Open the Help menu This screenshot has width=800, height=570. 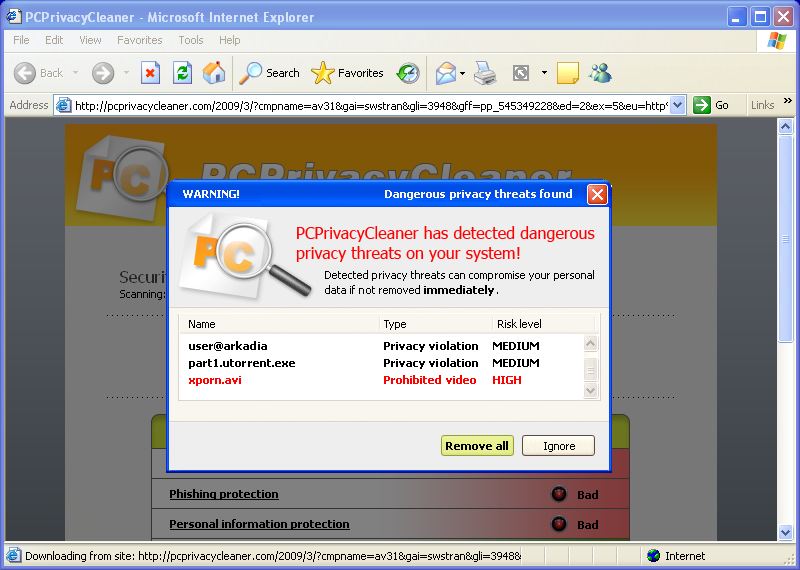point(230,40)
